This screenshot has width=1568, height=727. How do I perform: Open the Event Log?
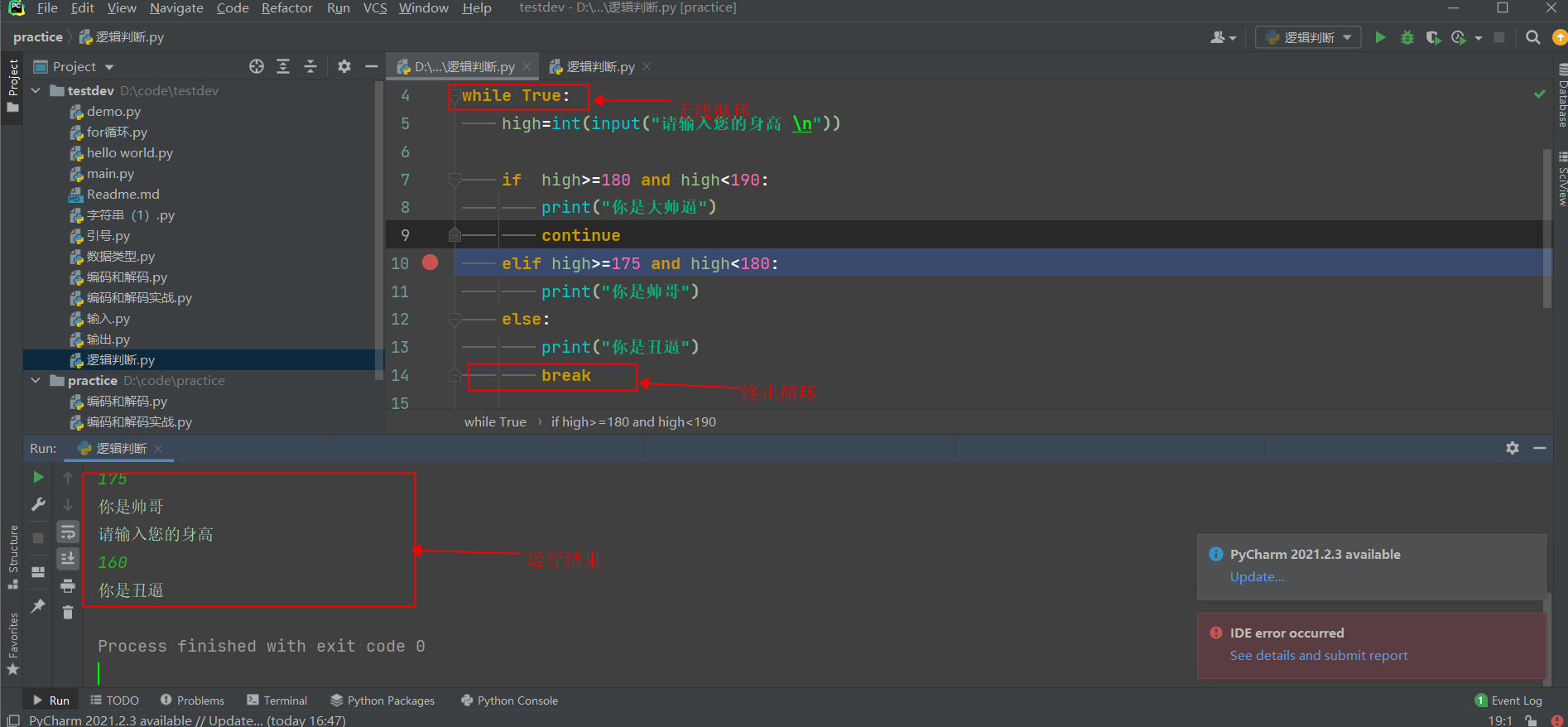[1508, 701]
